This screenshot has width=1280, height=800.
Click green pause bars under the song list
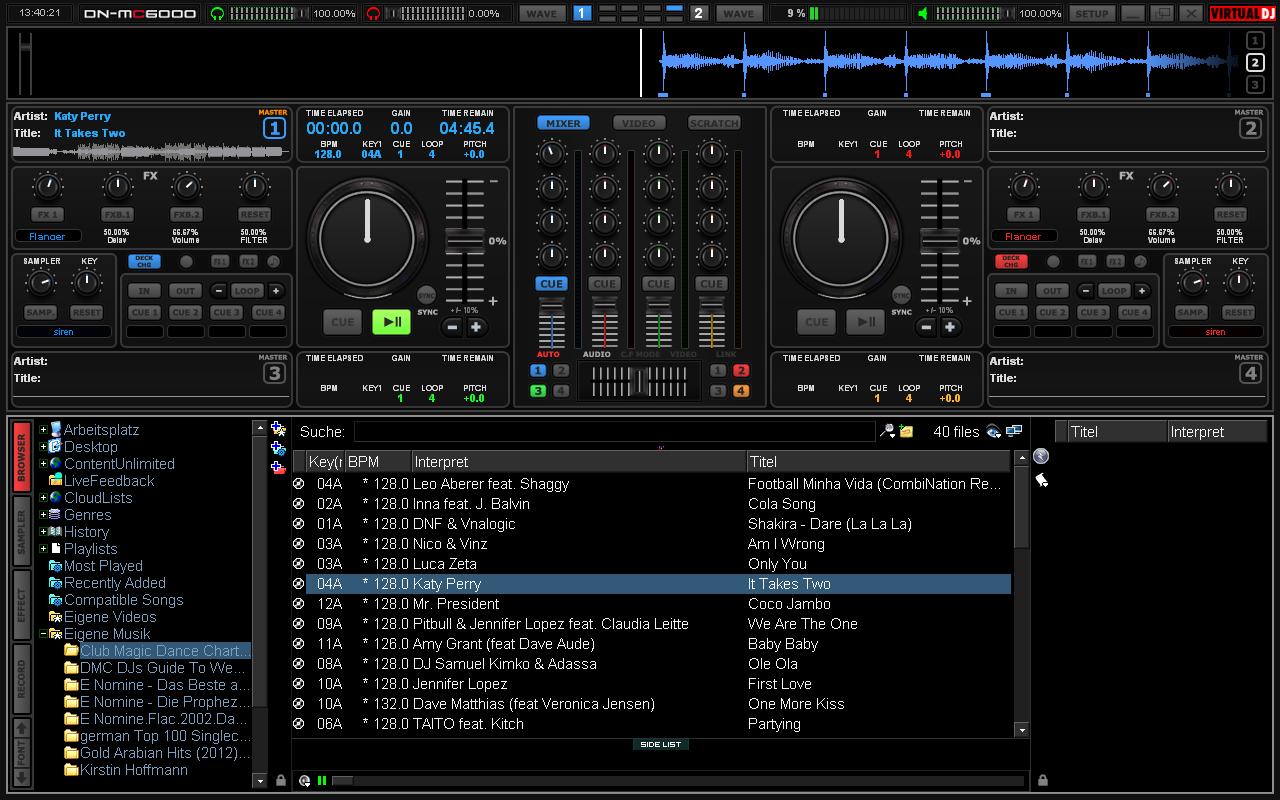(322, 781)
